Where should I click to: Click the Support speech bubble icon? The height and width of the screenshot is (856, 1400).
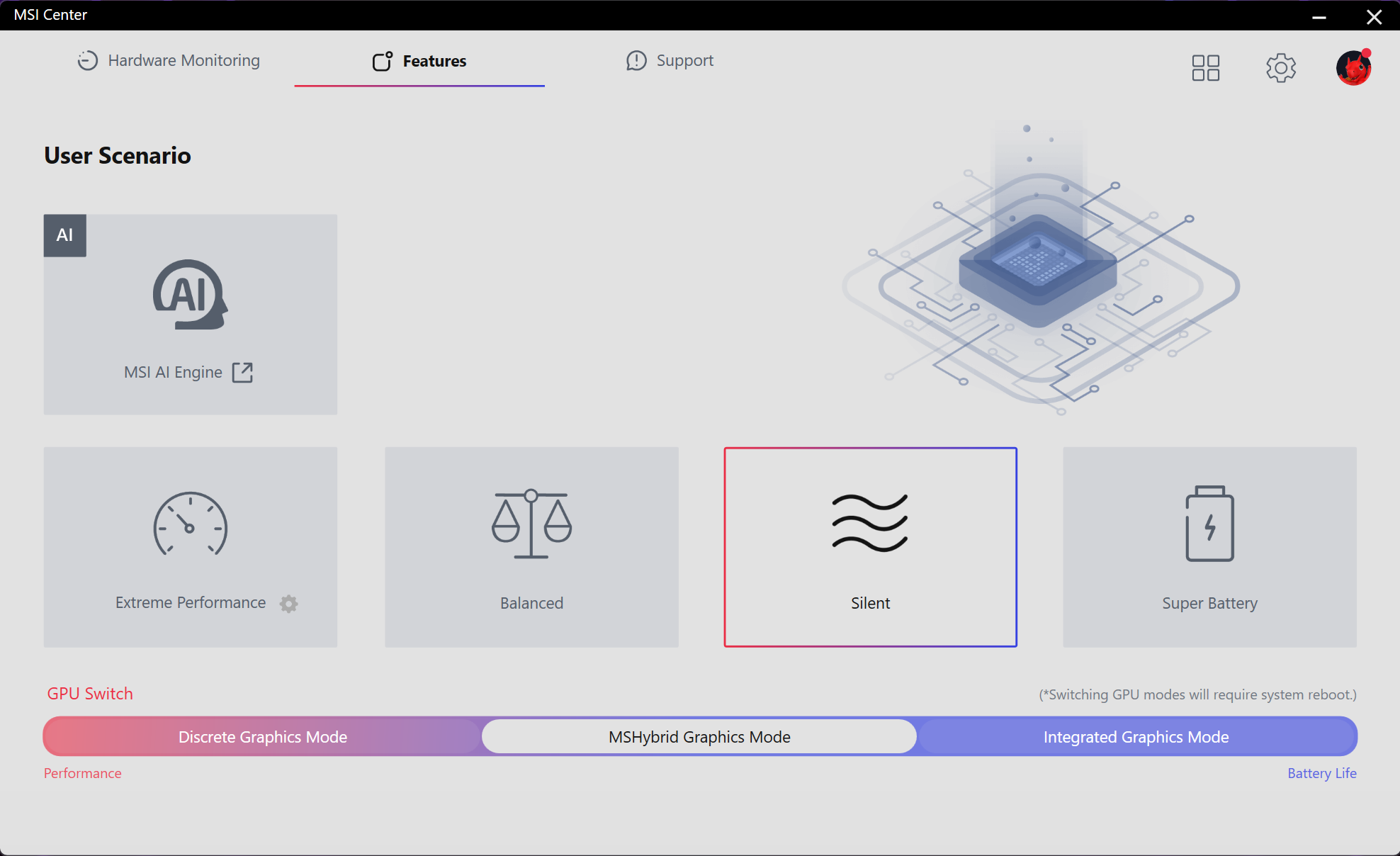pos(636,61)
